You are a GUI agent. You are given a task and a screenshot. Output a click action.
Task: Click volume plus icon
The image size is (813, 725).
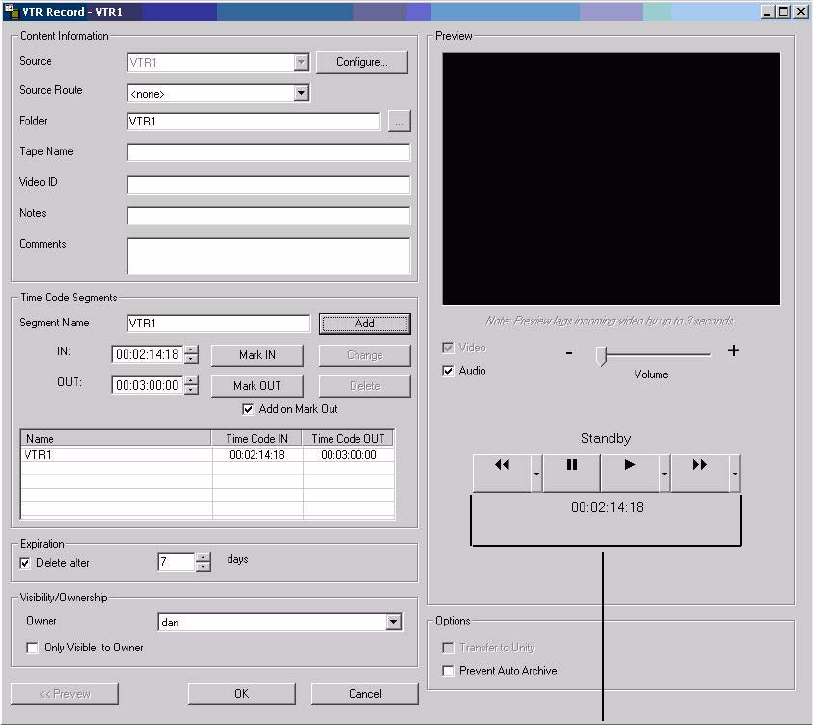tap(733, 351)
